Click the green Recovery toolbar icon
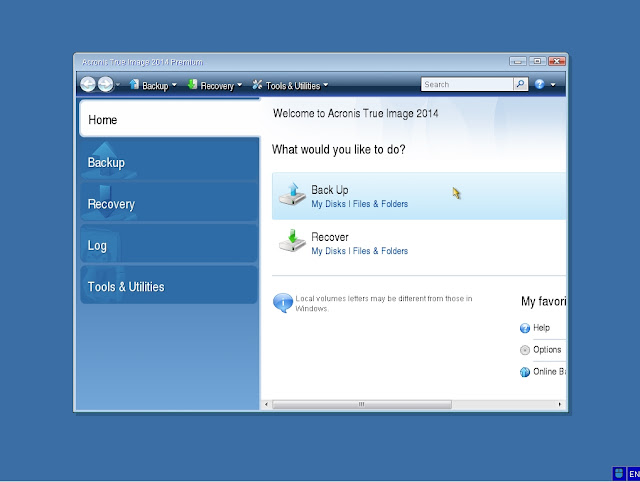Viewport: 640px width, 482px height. [x=192, y=84]
